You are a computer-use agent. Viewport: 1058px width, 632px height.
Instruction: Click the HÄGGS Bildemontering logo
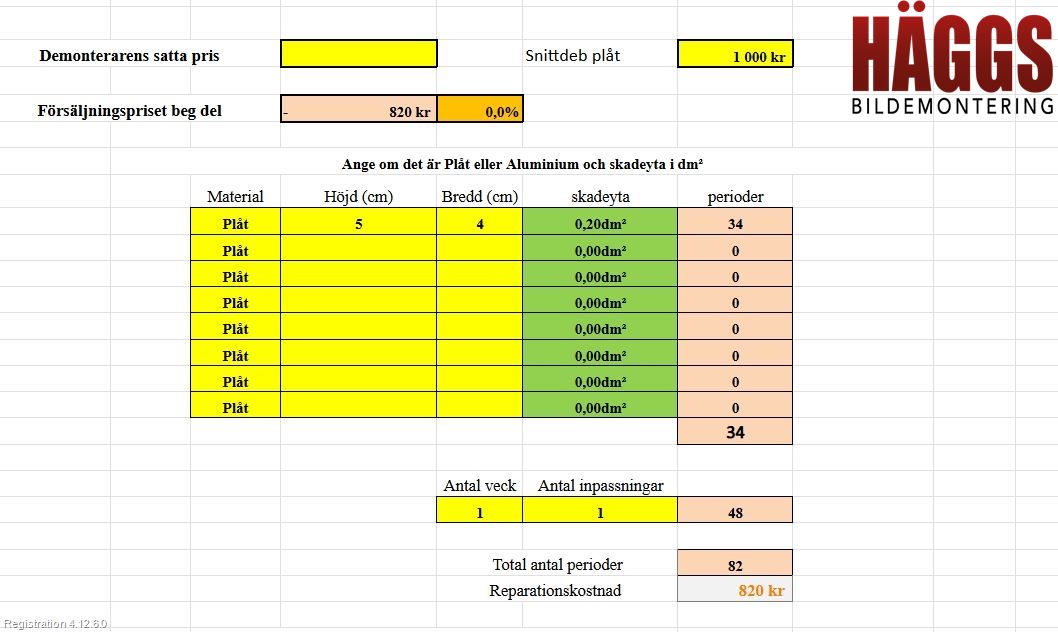pos(953,64)
